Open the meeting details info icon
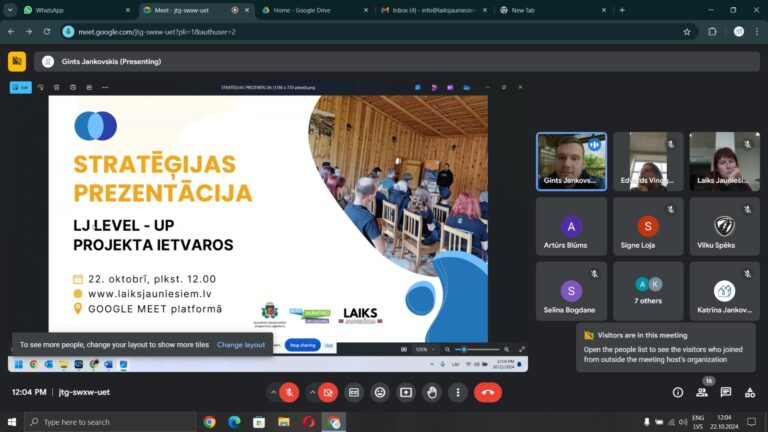Viewport: 768px width, 432px height. click(x=678, y=393)
